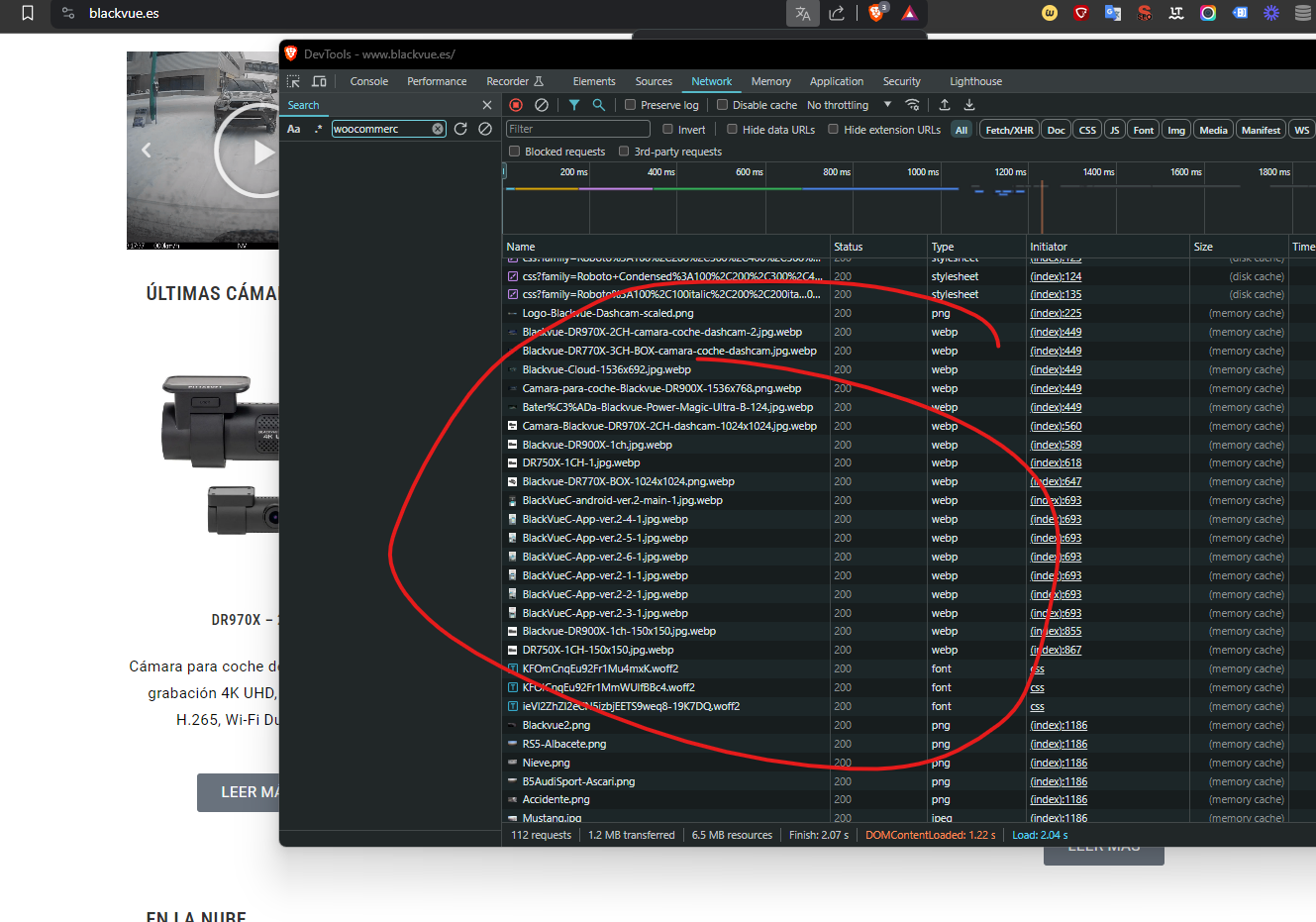
Task: Click the rainbow circle extension icon
Action: click(1208, 13)
